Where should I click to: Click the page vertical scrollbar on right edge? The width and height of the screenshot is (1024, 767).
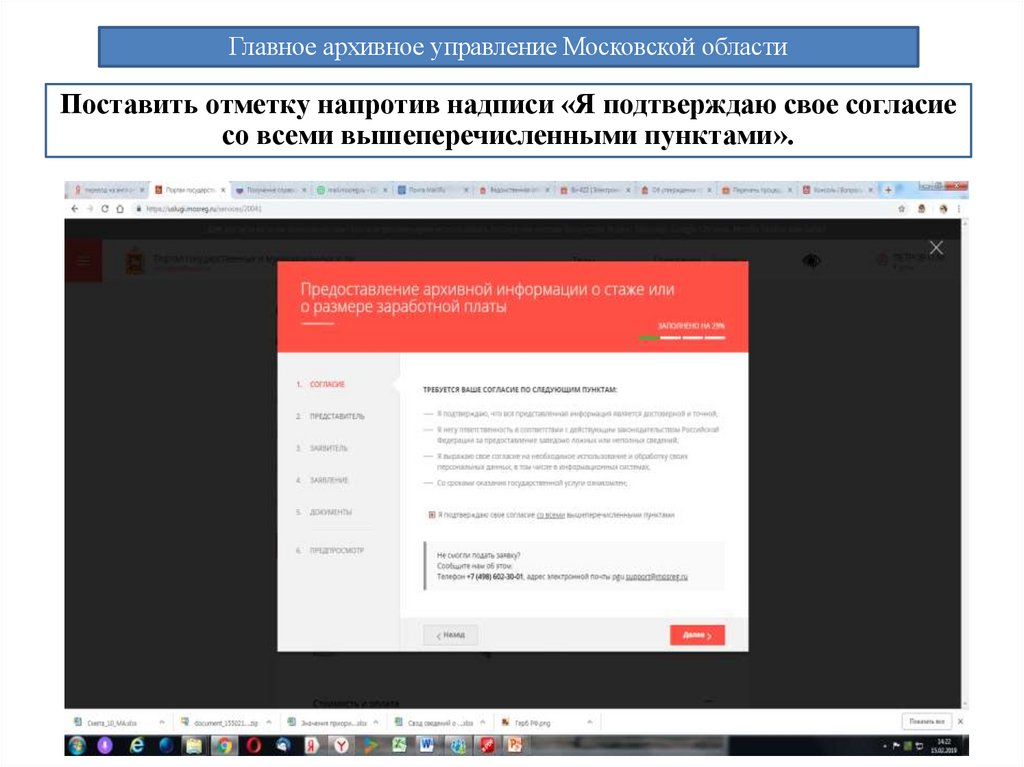(965, 464)
